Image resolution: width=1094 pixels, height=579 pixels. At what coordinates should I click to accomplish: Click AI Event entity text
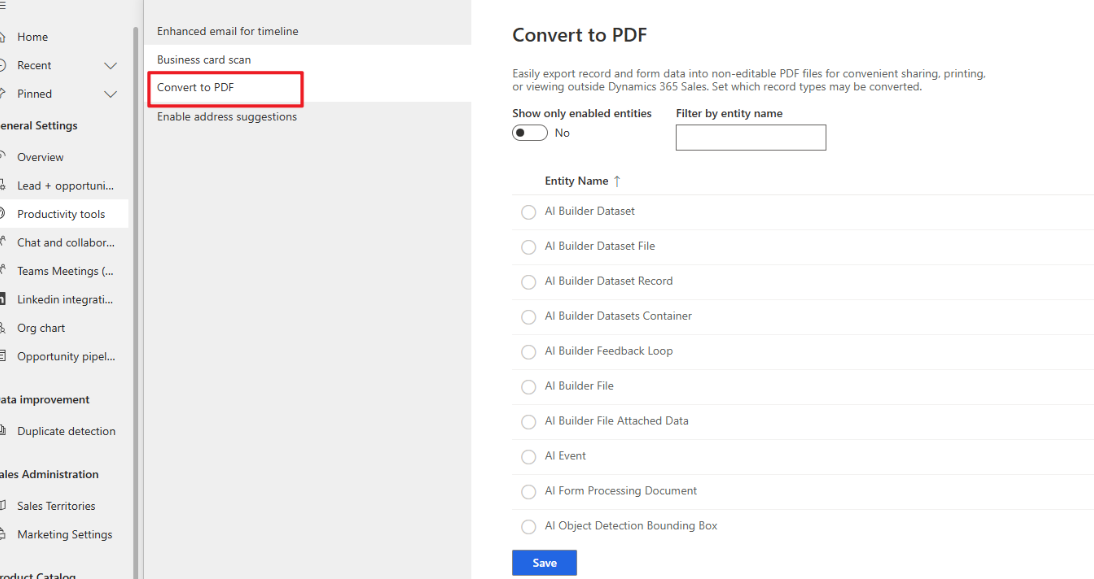tap(565, 456)
